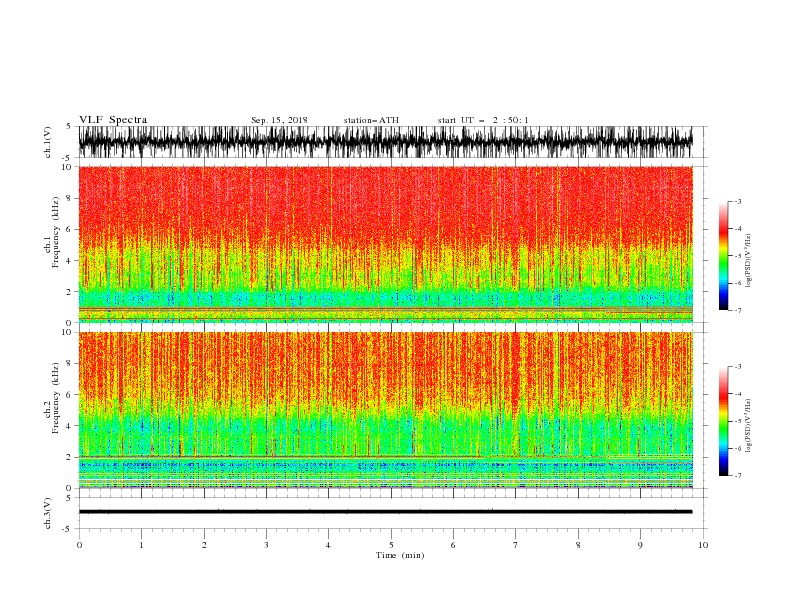
Task: Click the ch.1 voltage waveform trace
Action: point(385,142)
